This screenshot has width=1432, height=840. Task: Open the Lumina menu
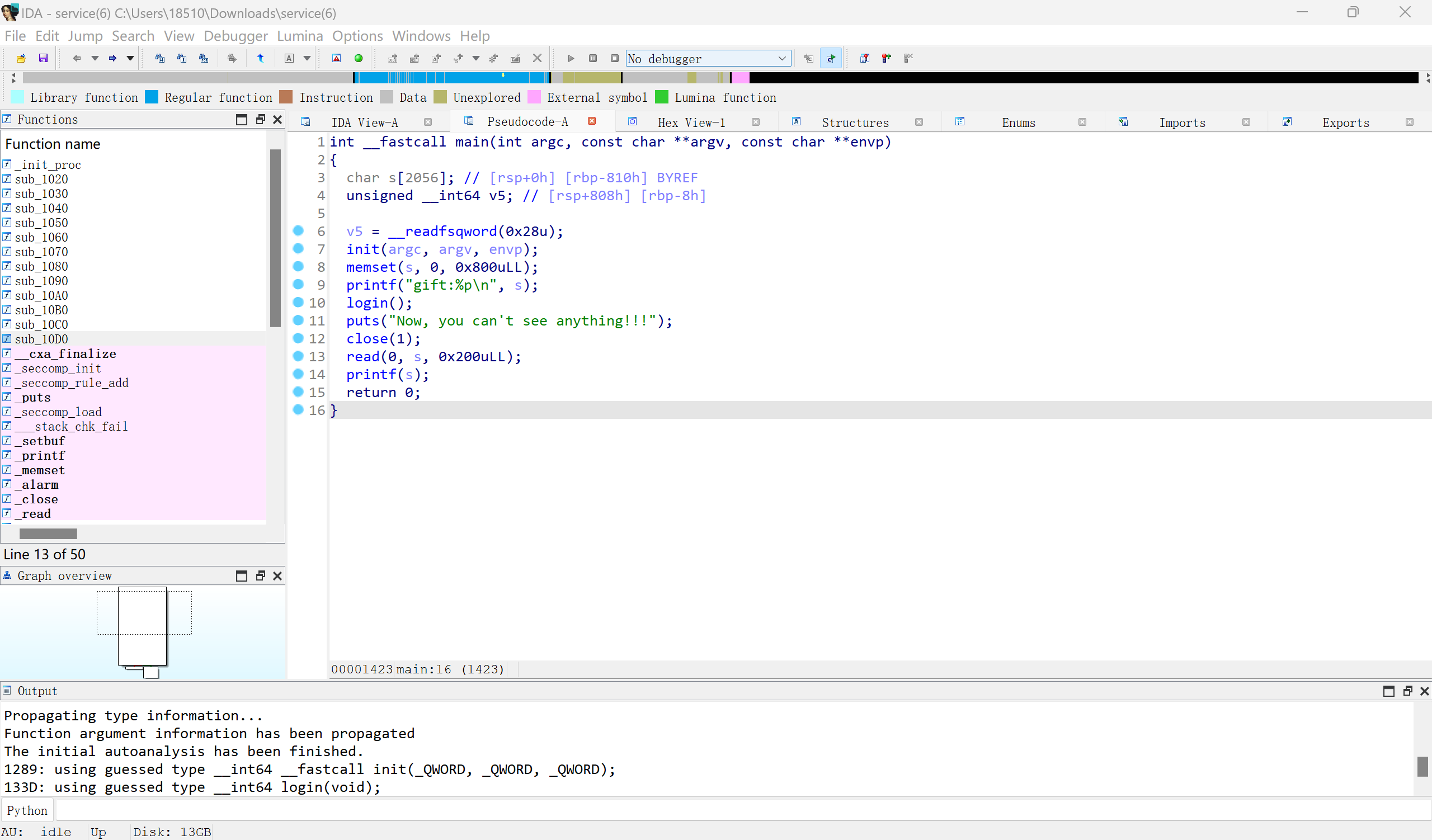coord(299,36)
